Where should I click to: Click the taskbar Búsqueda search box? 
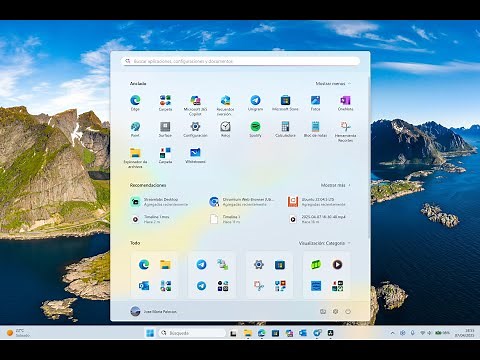point(192,333)
